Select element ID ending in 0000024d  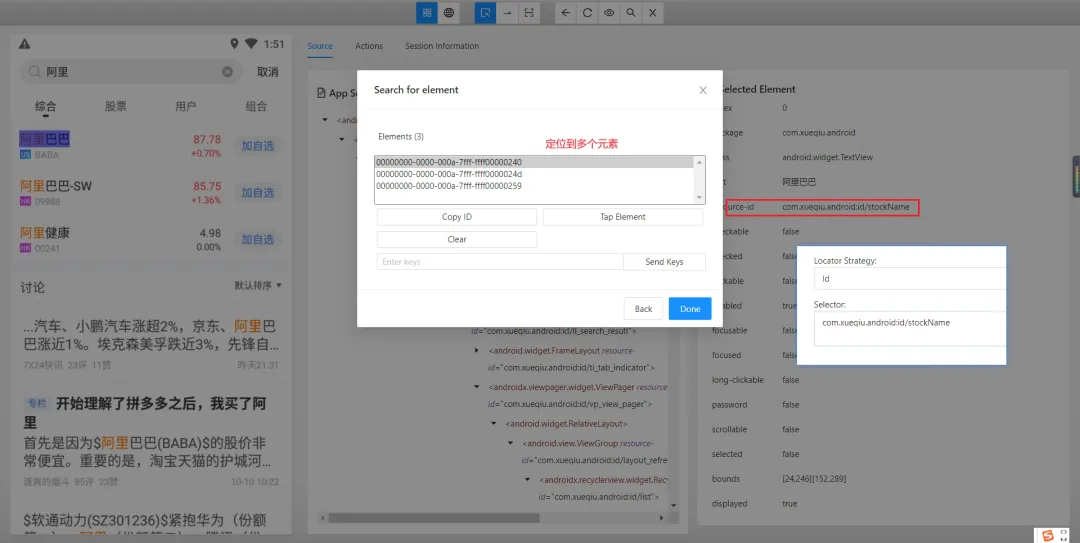[535, 174]
